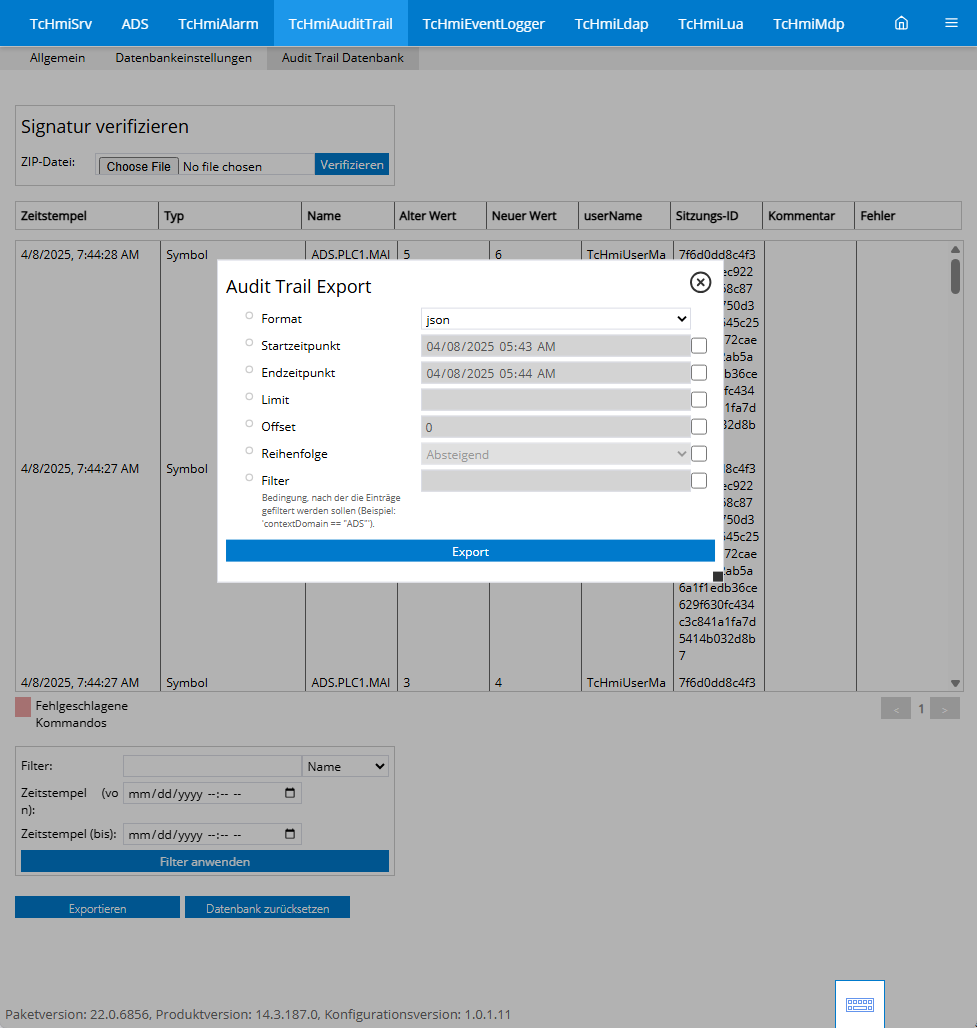Switch to the TcHmiLua tab

[x=710, y=24]
